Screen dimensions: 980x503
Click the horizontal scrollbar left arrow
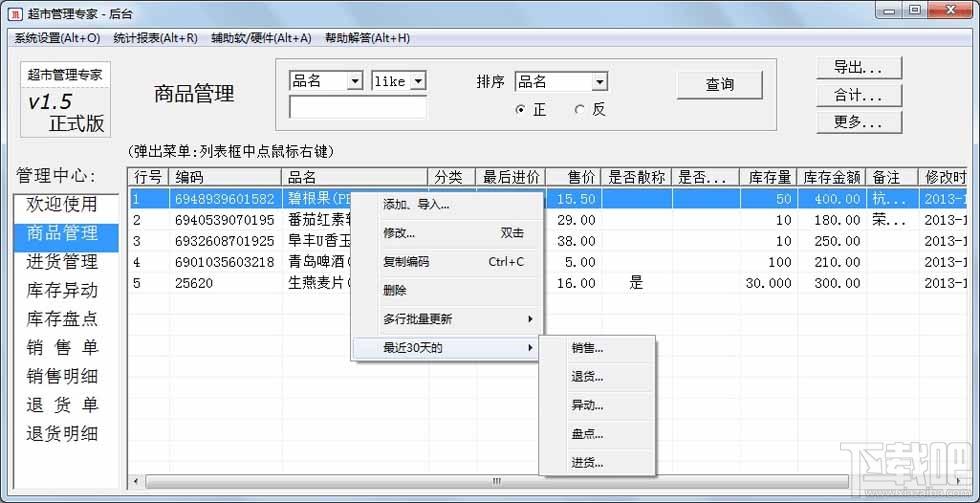[x=136, y=482]
